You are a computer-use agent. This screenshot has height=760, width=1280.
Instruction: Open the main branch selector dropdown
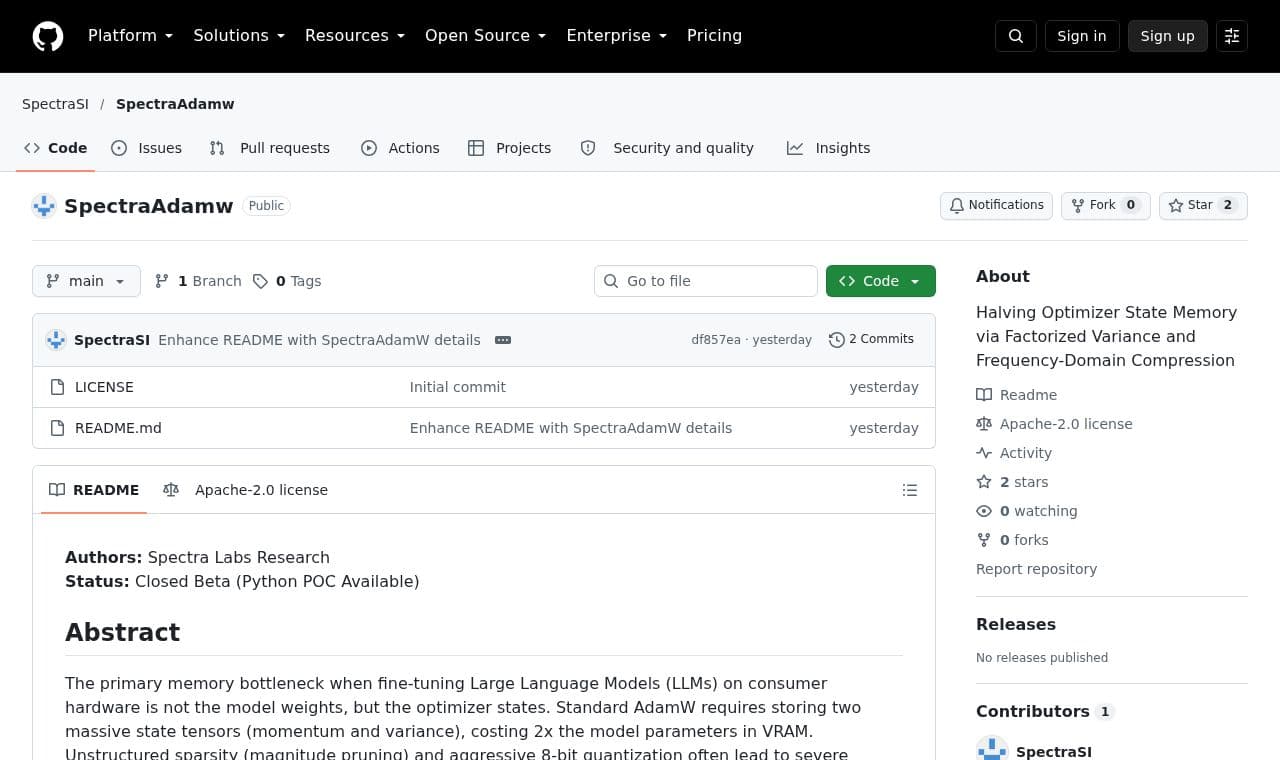pyautogui.click(x=86, y=281)
